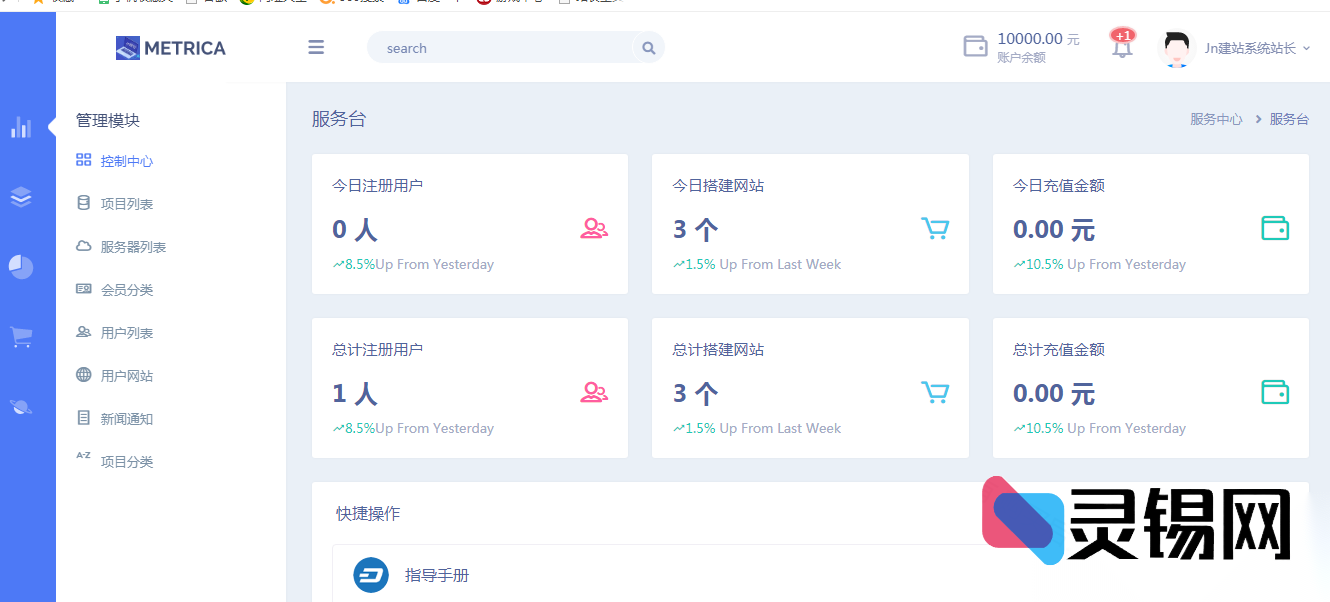Click the METRICA logo
This screenshot has height=602, width=1330.
tap(170, 47)
